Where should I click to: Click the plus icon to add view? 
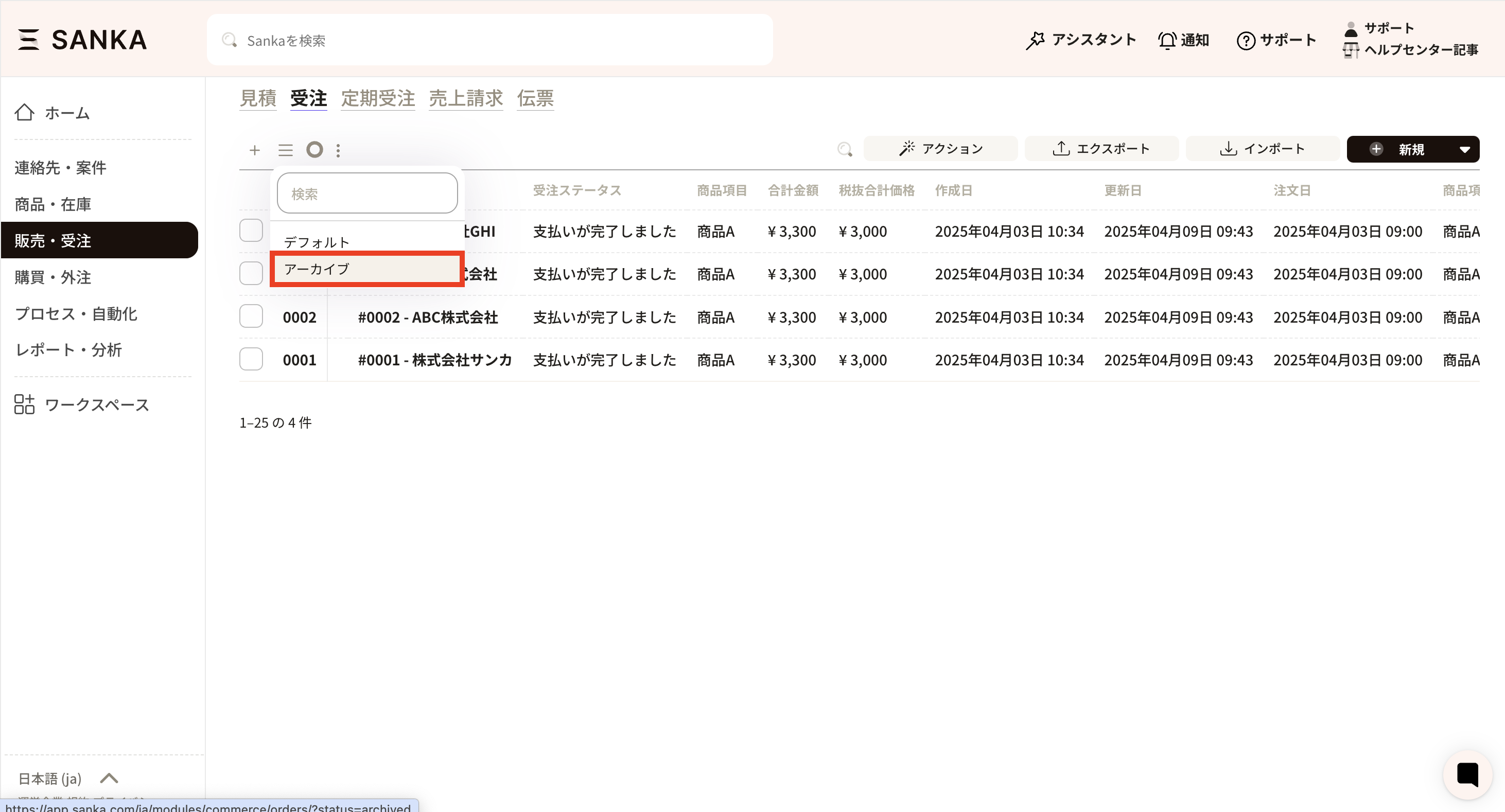[254, 150]
